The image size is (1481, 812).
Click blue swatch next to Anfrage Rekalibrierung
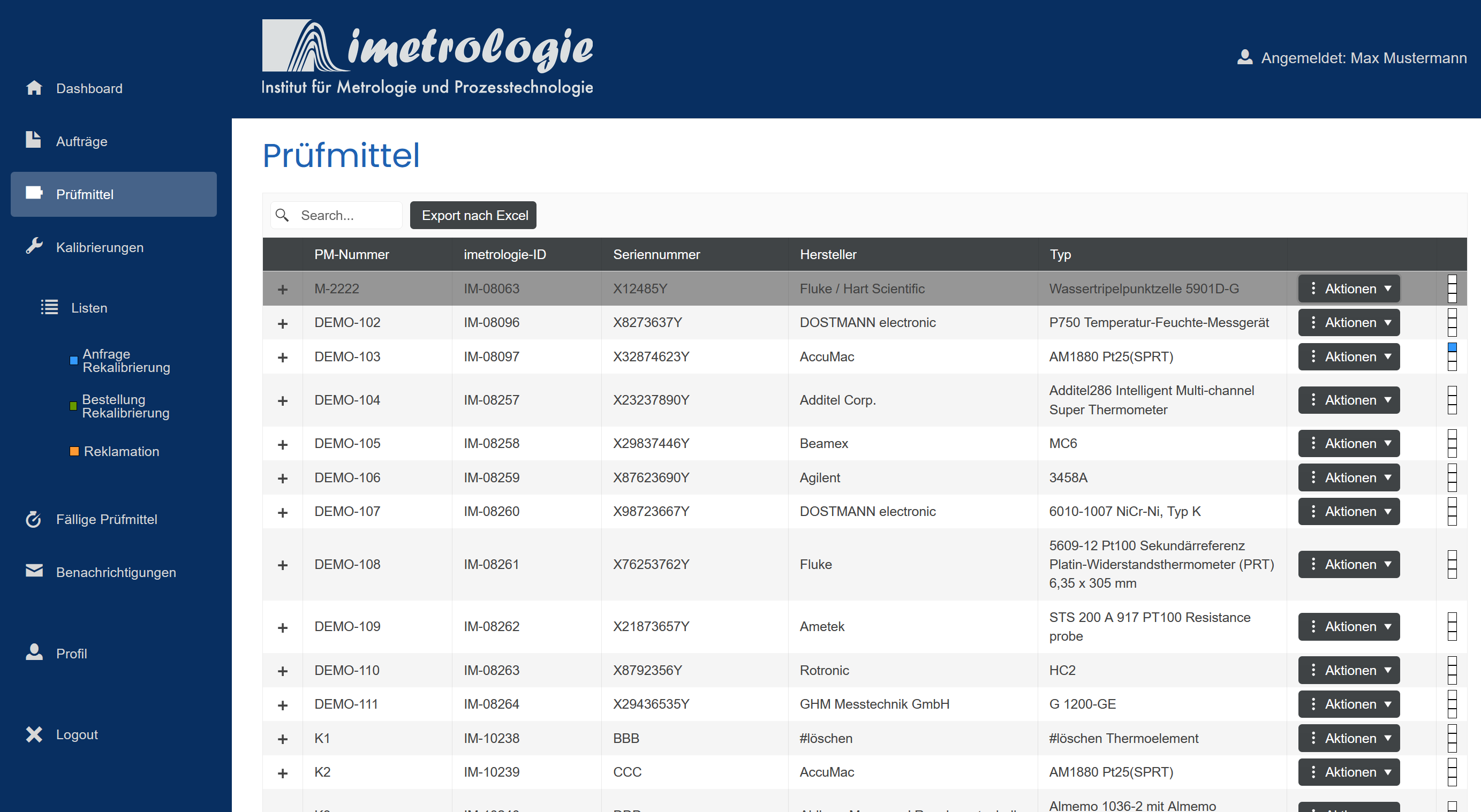point(73,360)
